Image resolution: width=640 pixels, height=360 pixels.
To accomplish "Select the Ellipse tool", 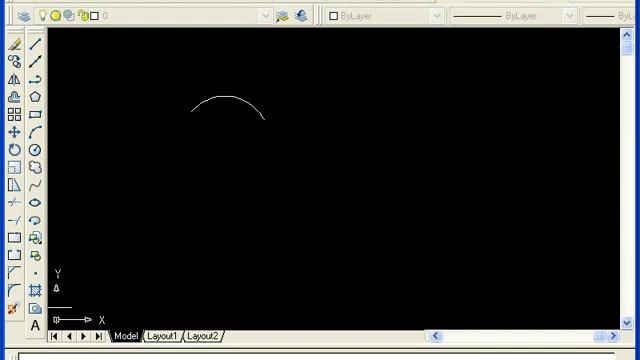I will pyautogui.click(x=35, y=202).
